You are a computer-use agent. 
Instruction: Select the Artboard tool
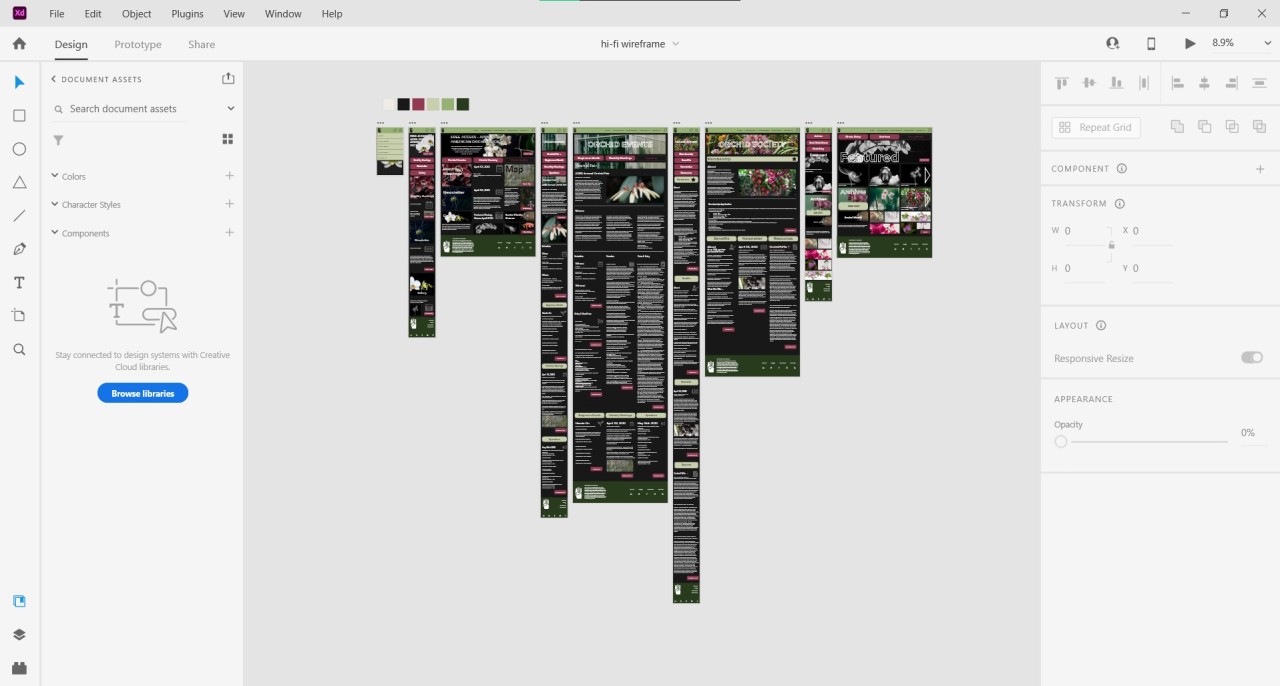click(19, 316)
